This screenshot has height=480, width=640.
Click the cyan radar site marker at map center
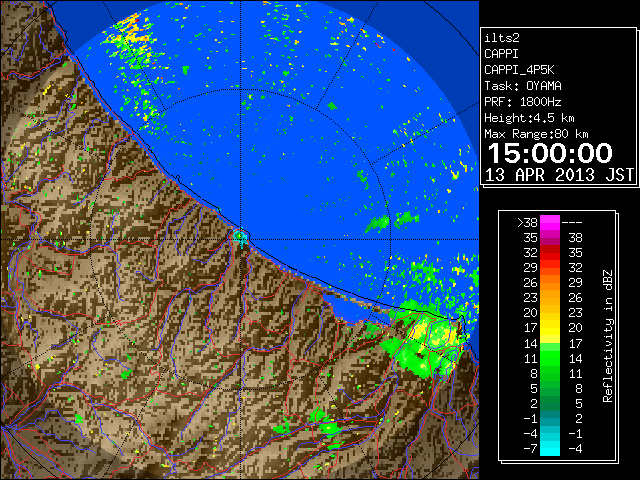click(x=240, y=237)
